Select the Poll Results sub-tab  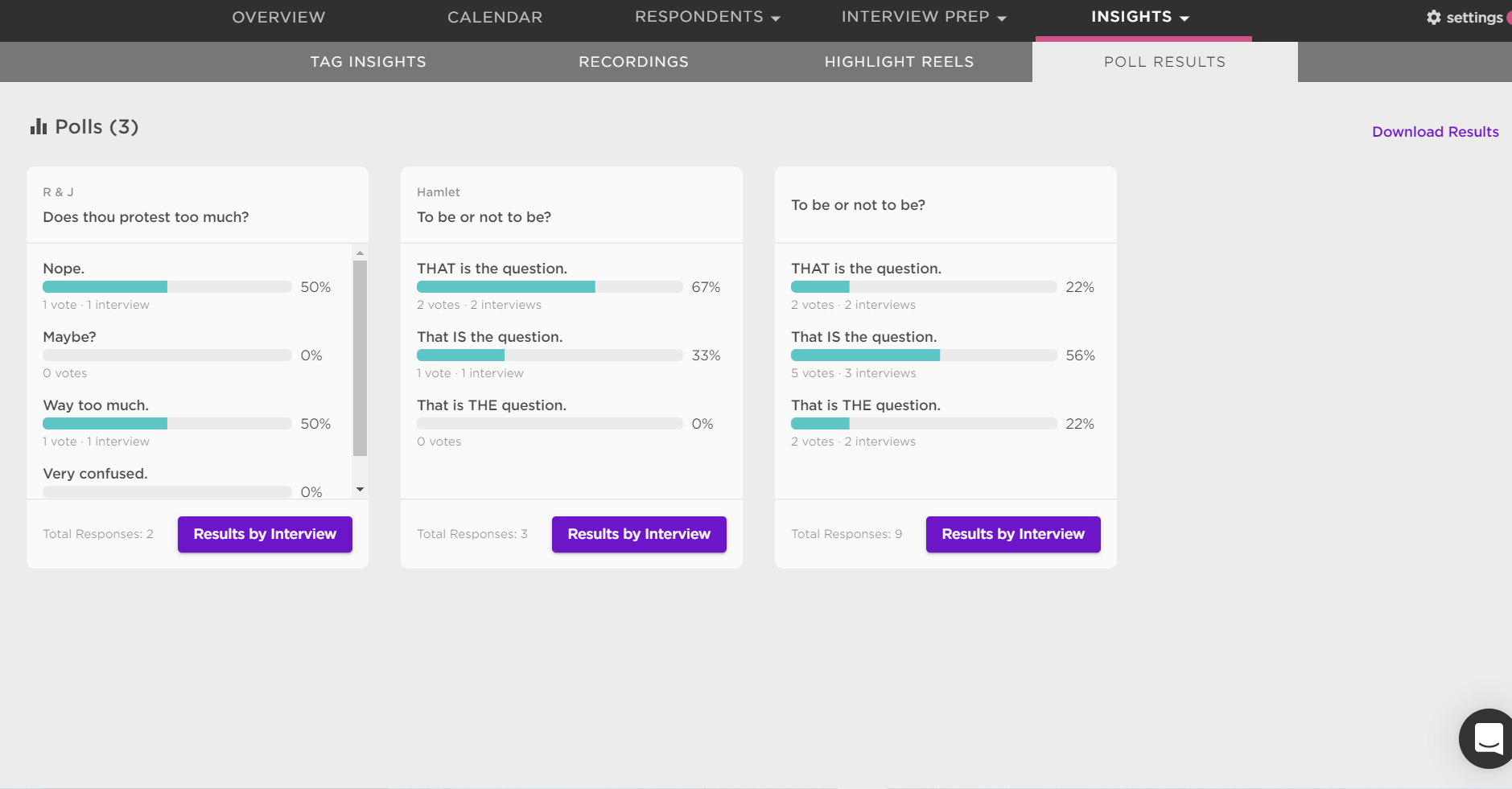coord(1165,62)
